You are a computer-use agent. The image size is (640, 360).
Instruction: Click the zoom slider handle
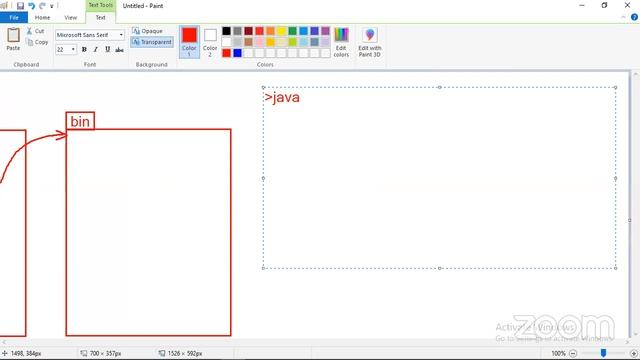tap(603, 353)
